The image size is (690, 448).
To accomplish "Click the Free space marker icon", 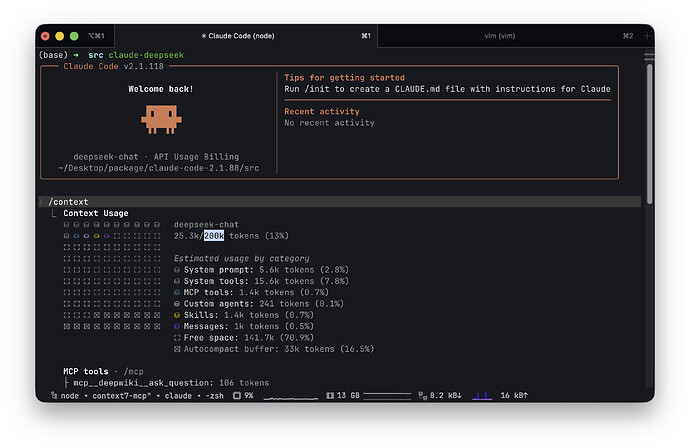I will coord(177,338).
